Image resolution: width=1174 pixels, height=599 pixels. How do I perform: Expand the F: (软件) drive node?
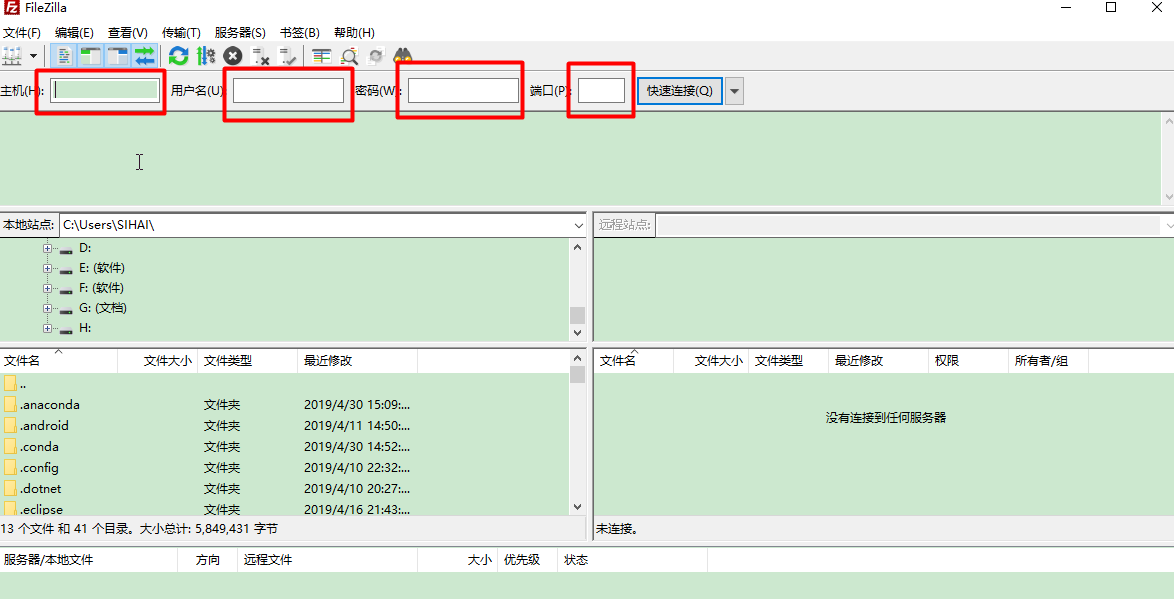47,288
